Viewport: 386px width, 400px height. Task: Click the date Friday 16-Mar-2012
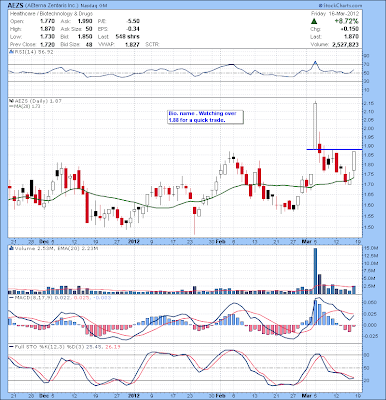(335, 14)
